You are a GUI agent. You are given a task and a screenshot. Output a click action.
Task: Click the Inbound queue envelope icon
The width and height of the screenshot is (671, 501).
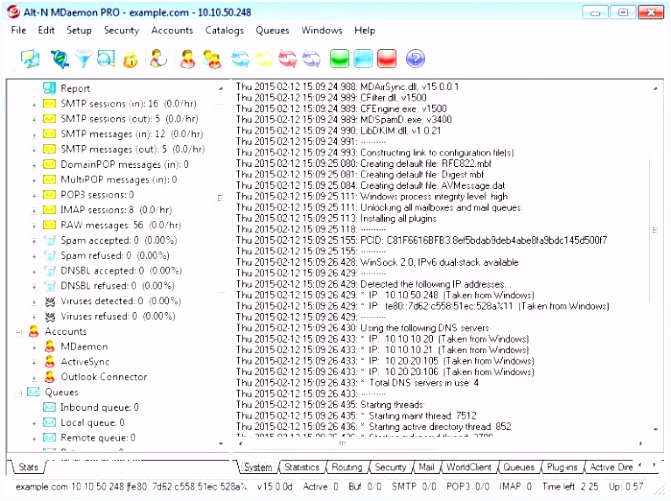pyautogui.click(x=49, y=407)
